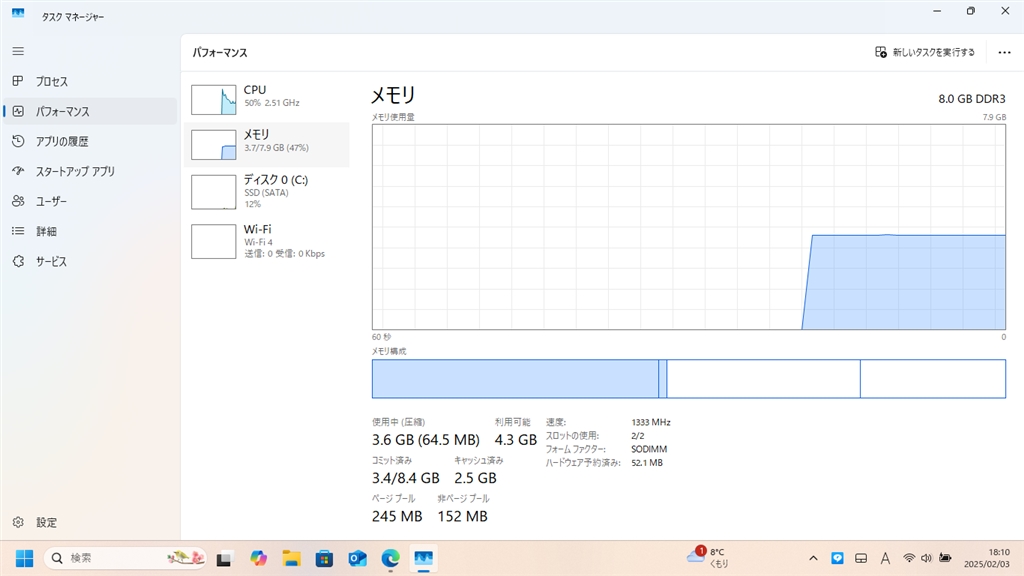Click the 3.6 GB (64.5 MB) in-use value
1024x576 pixels.
pos(426,440)
